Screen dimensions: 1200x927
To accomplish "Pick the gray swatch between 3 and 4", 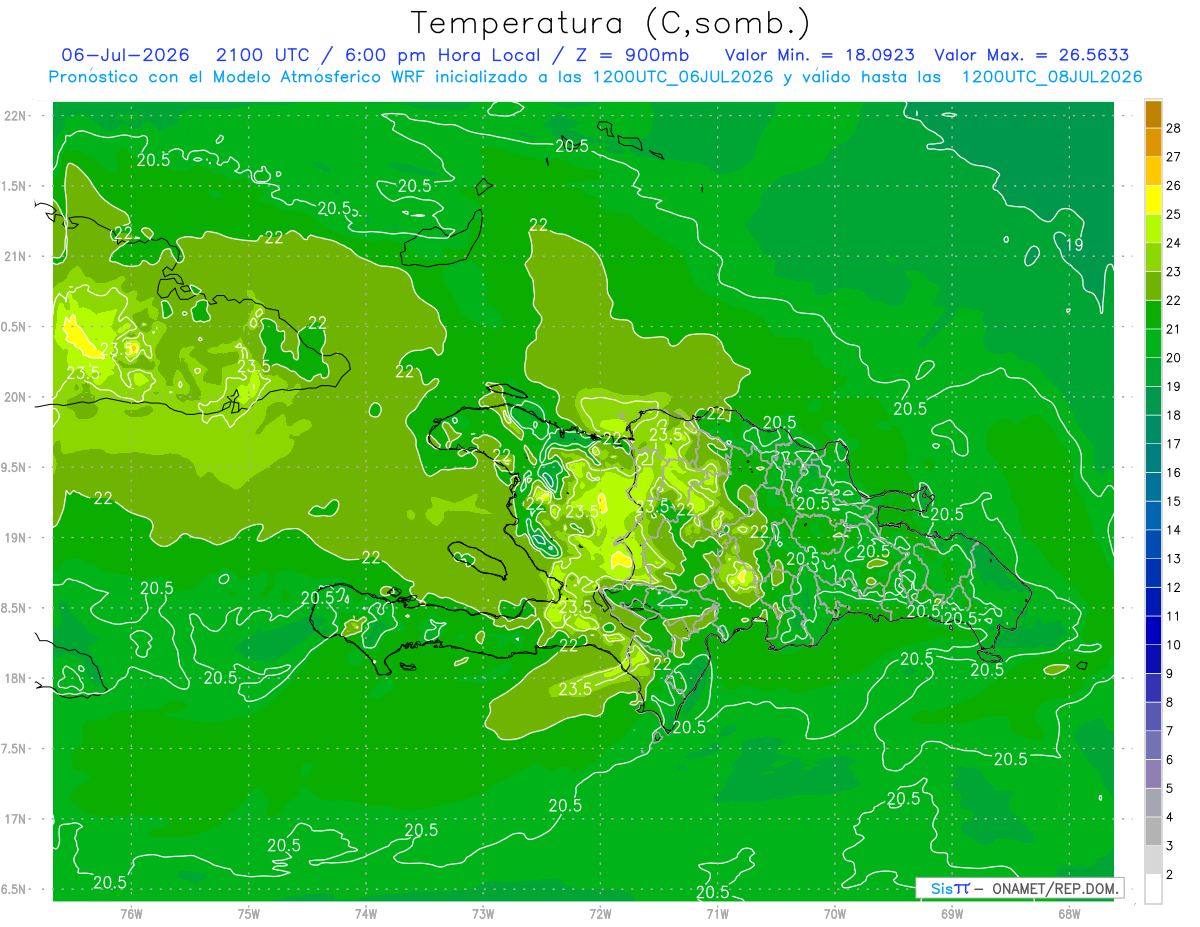I will (x=1153, y=831).
